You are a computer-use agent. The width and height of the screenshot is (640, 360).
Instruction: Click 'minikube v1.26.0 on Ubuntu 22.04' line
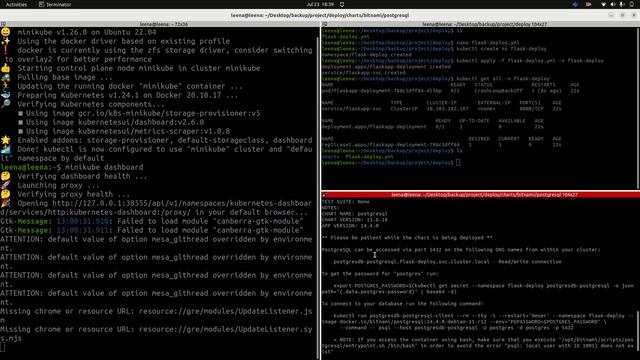click(87, 32)
